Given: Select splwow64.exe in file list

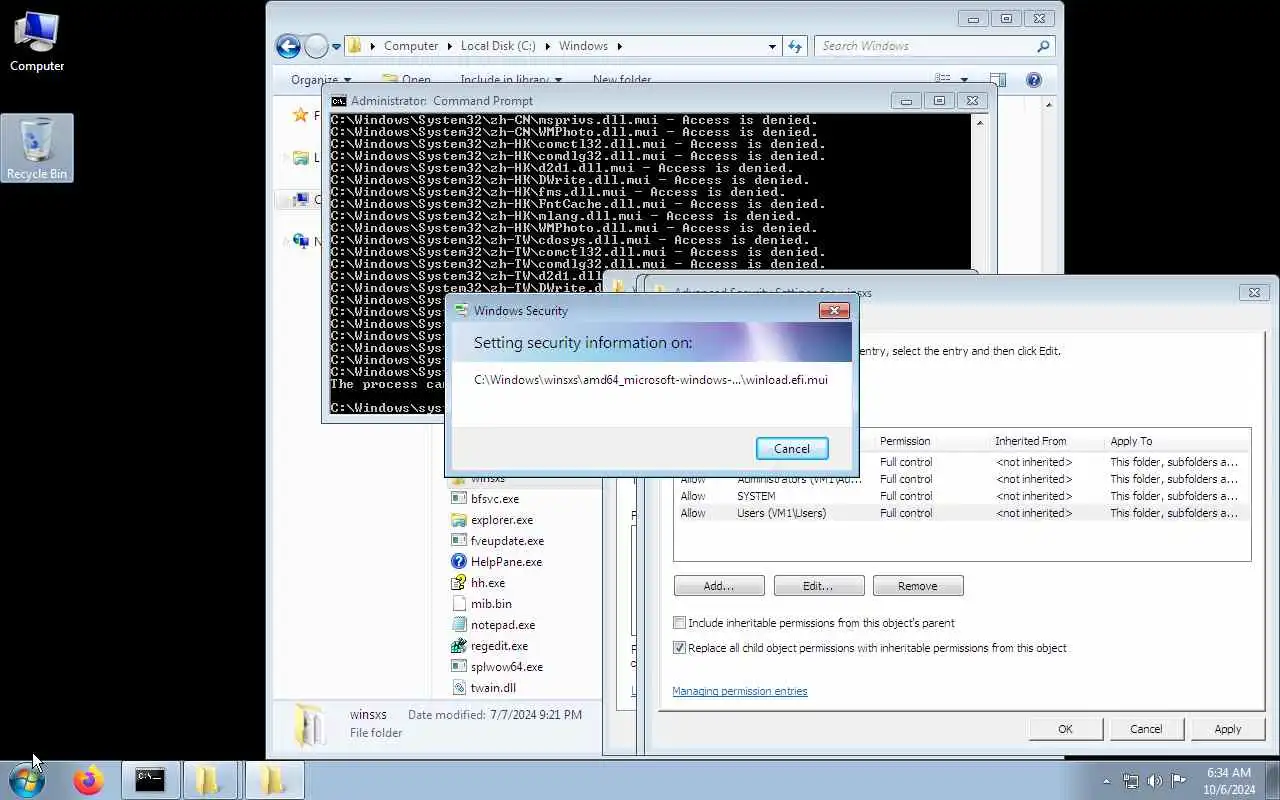Looking at the screenshot, I should tap(506, 667).
